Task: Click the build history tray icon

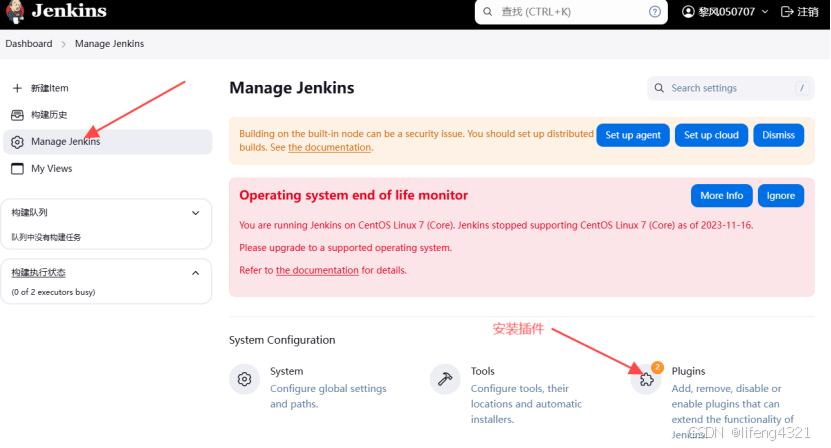Action: tap(17, 115)
